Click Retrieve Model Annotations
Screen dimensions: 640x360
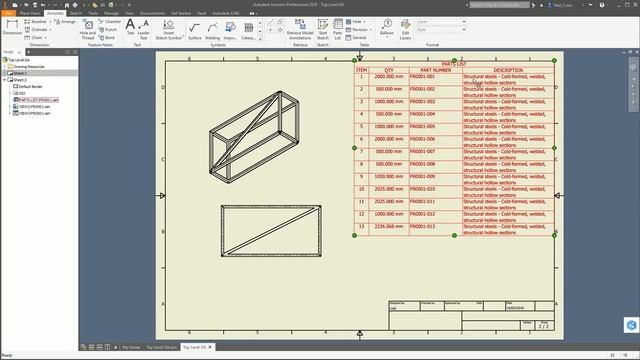[300, 29]
